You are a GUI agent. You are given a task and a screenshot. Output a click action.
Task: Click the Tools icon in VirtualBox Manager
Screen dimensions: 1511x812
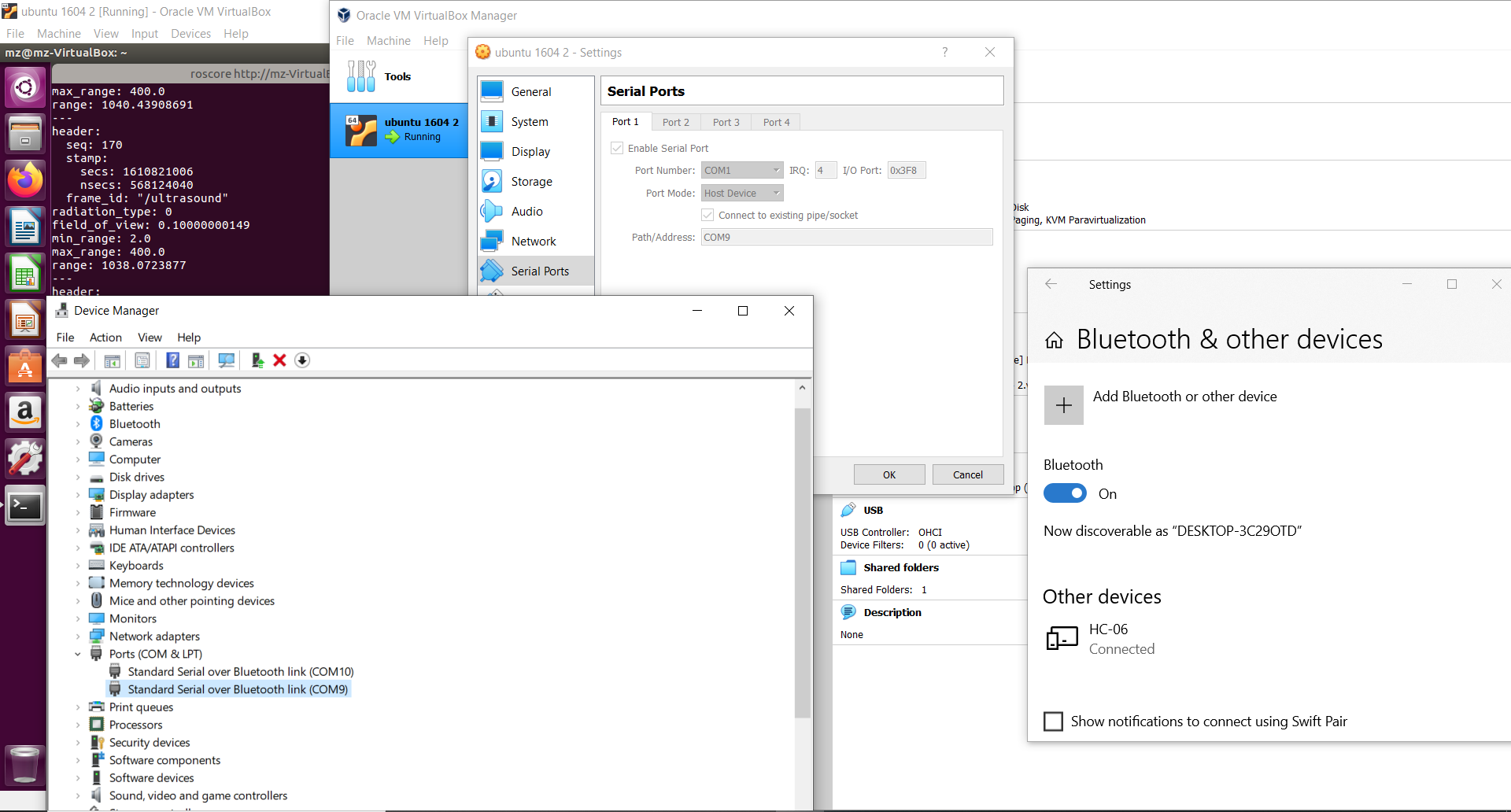point(361,76)
